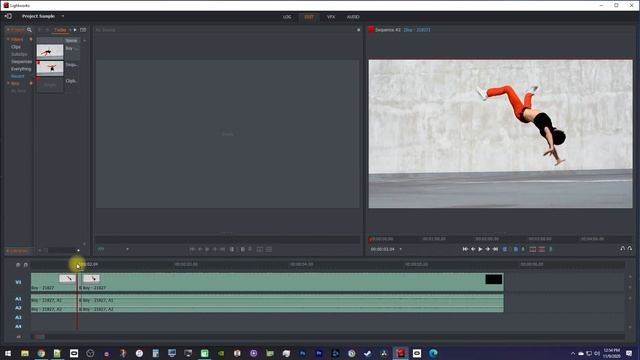
Task: Click the sequence thumbnail tile
Action: (50, 68)
